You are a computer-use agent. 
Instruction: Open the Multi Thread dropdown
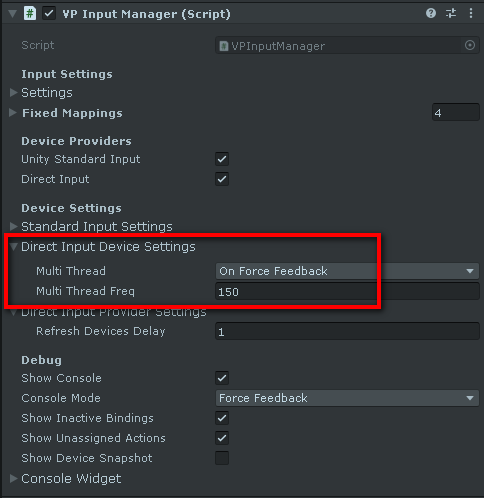coord(347,271)
